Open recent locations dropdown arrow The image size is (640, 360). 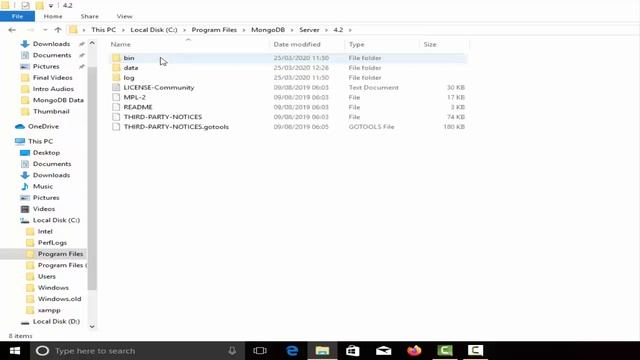(45, 30)
